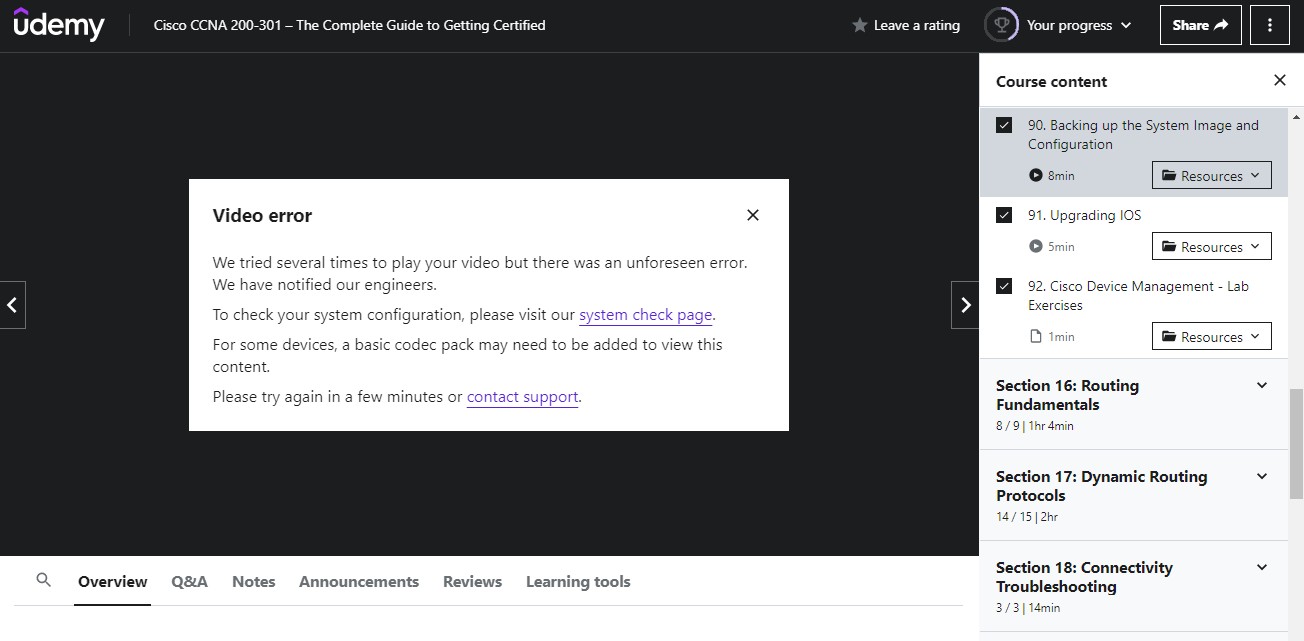Uncheck lecture 91 Upgrading IOS
The image size is (1304, 641).
[1004, 215]
